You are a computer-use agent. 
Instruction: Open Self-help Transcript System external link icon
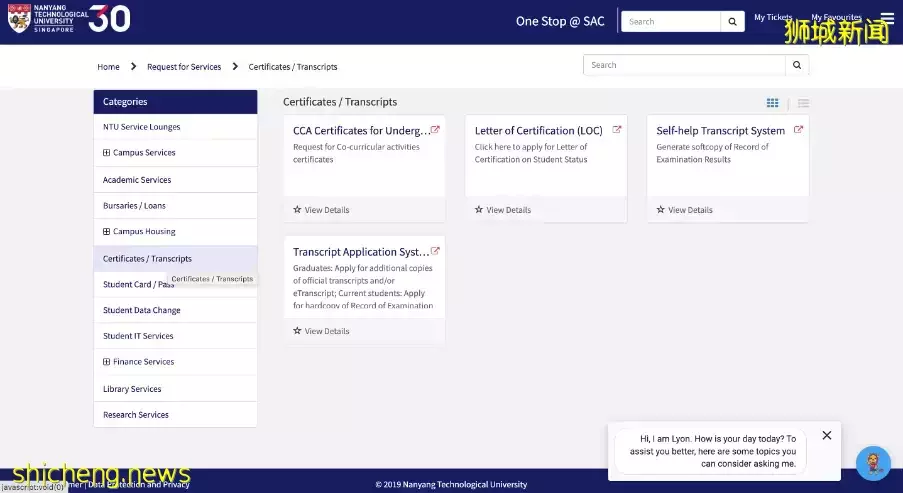pyautogui.click(x=798, y=130)
